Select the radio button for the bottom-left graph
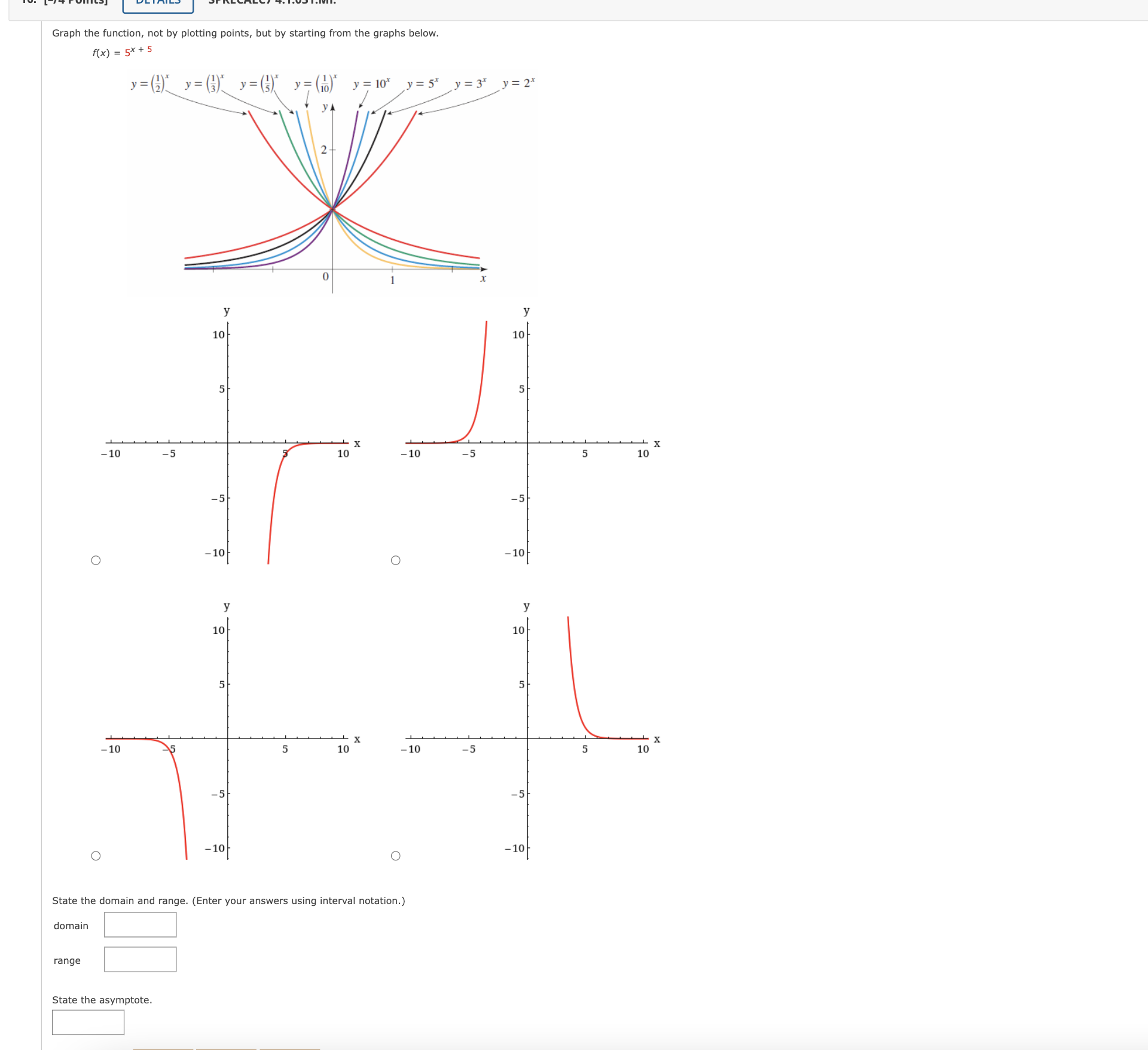This screenshot has height=1050, width=1148. [96, 855]
